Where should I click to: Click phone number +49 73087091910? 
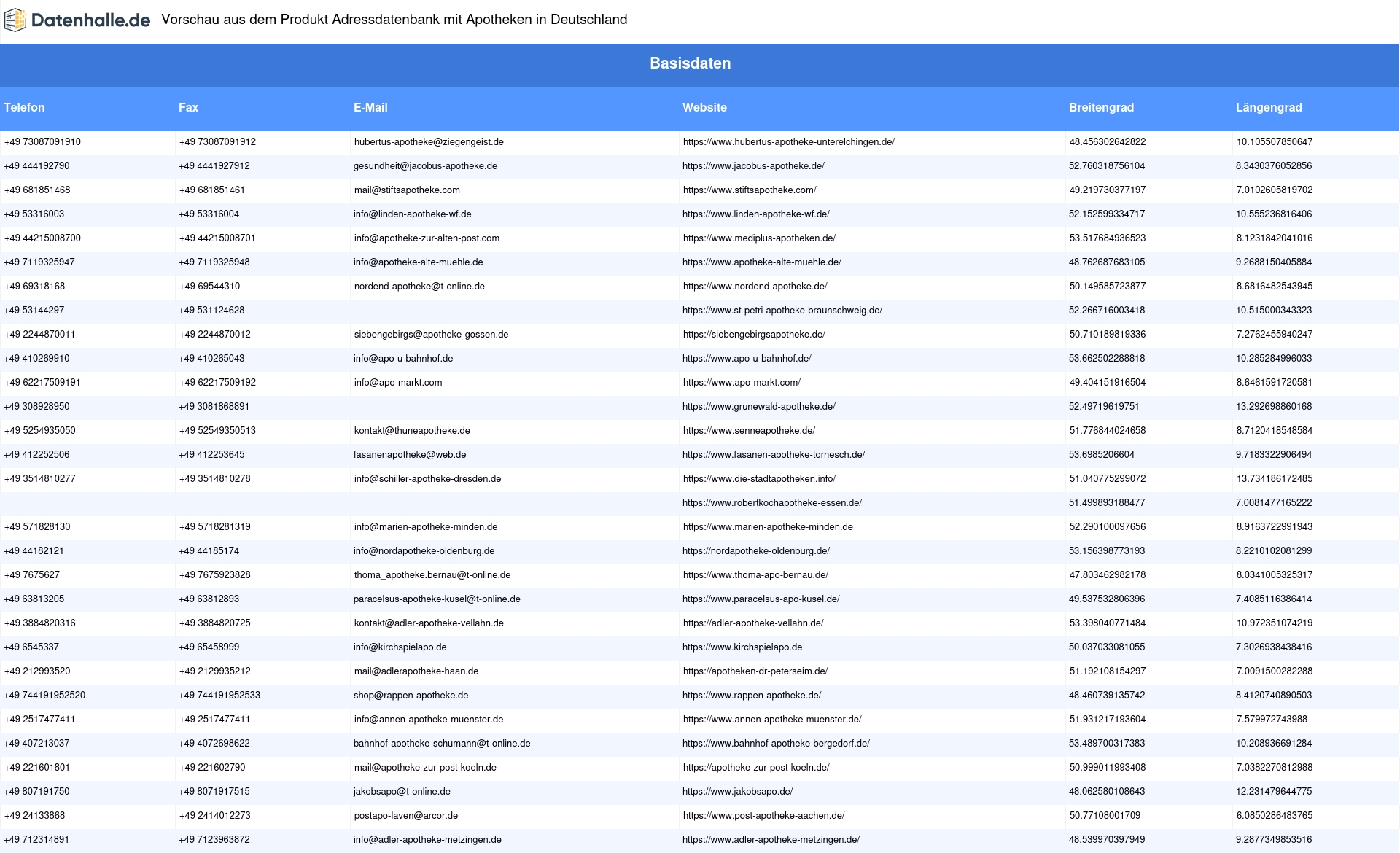tap(42, 142)
